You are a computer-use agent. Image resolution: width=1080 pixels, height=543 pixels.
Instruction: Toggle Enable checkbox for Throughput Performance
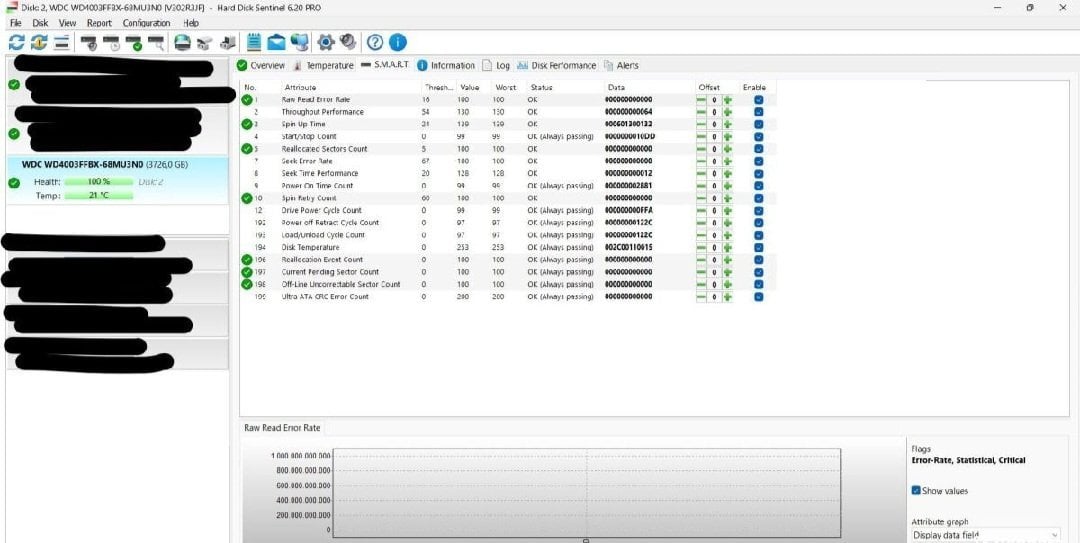point(758,112)
